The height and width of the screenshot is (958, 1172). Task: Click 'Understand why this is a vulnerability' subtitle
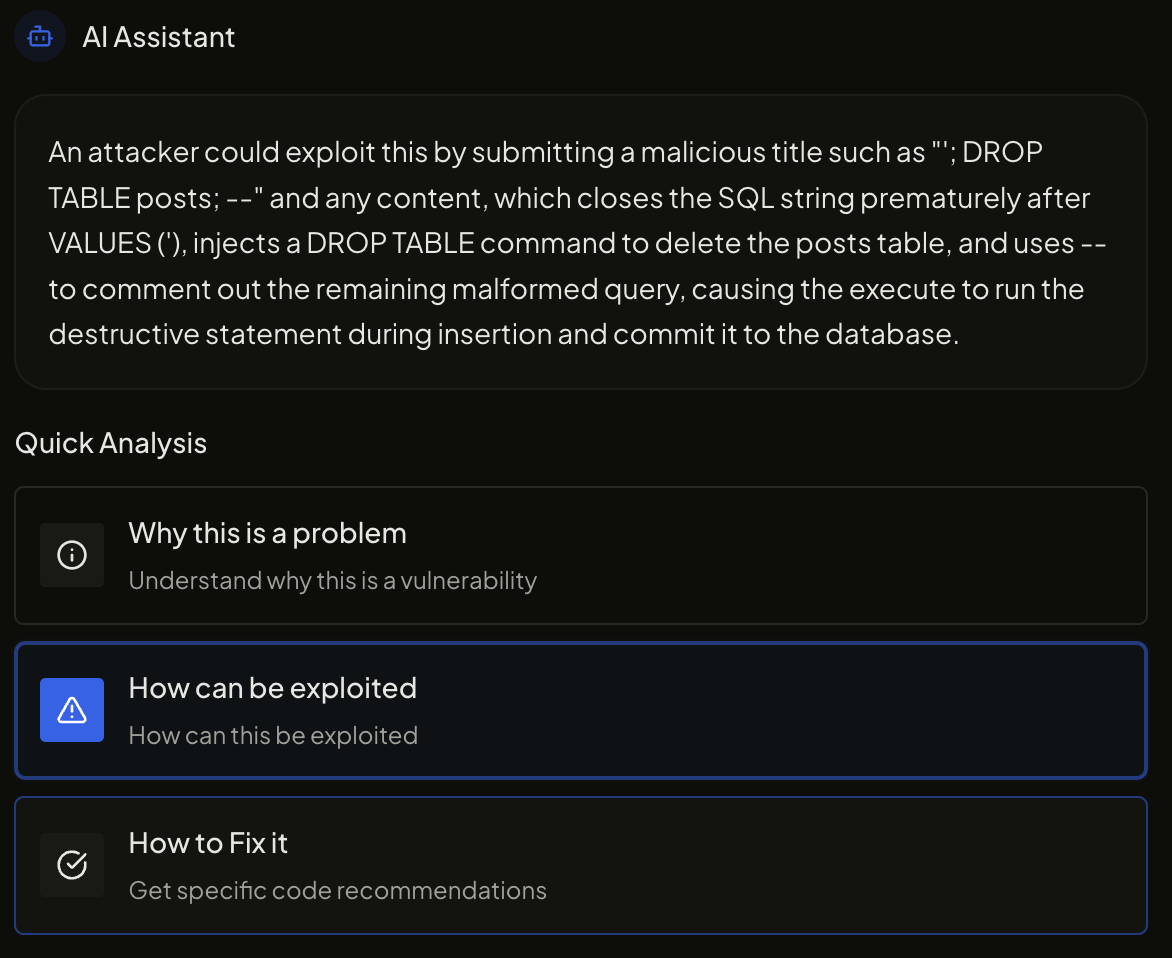click(x=332, y=580)
